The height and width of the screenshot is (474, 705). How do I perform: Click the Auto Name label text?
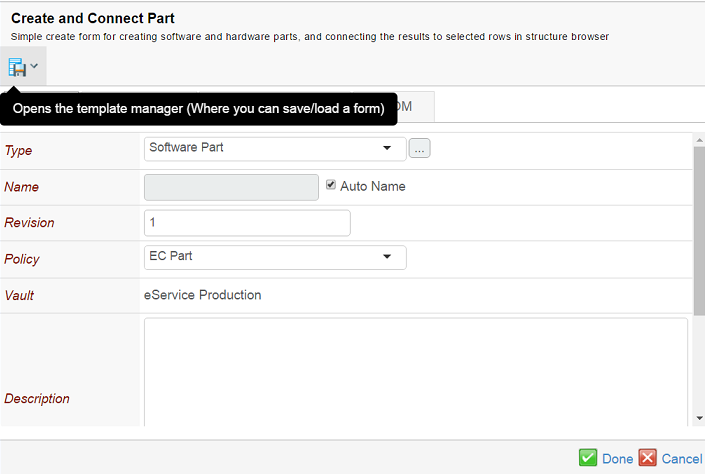pyautogui.click(x=373, y=186)
